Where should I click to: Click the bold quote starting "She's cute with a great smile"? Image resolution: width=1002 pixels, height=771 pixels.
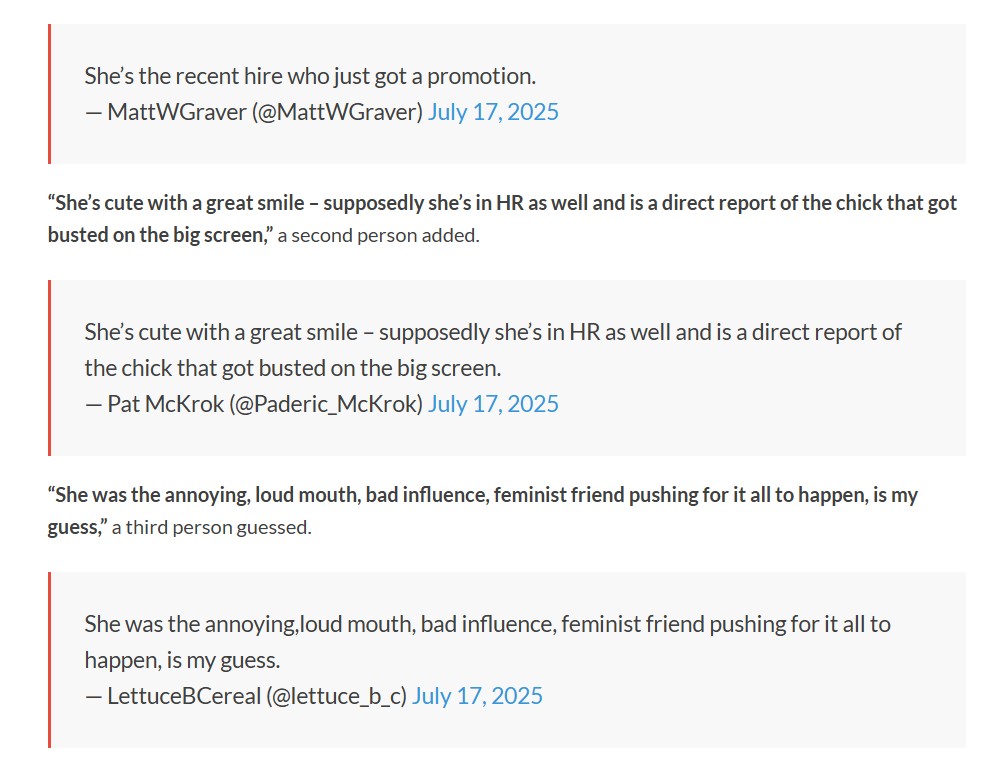pos(502,218)
